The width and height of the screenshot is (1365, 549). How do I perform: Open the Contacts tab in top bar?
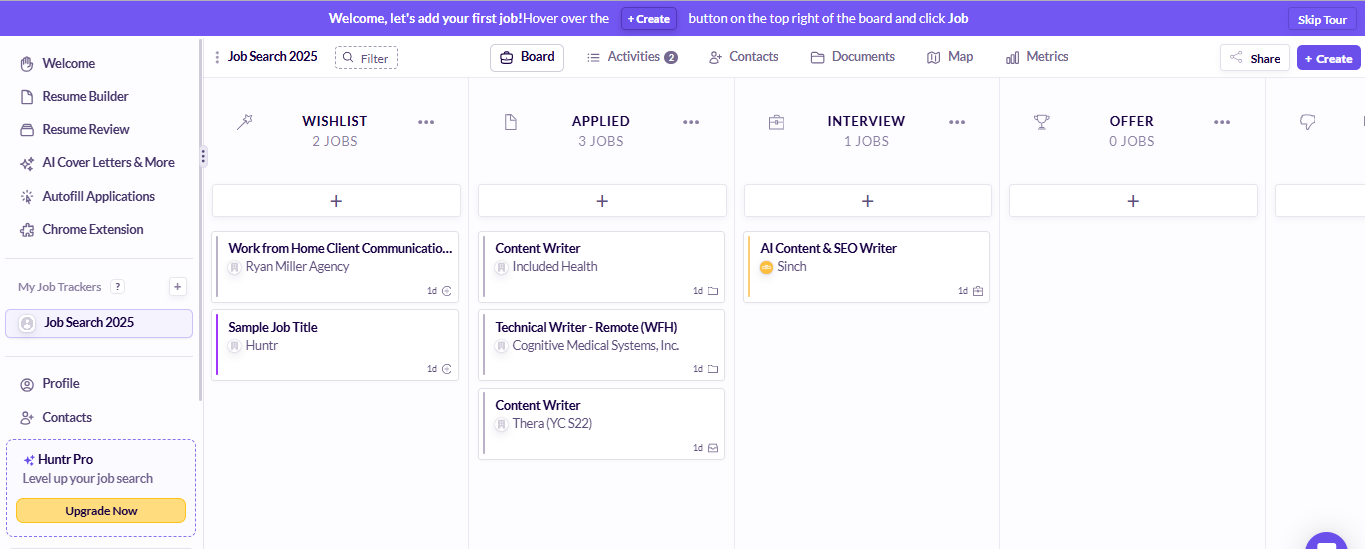click(743, 57)
